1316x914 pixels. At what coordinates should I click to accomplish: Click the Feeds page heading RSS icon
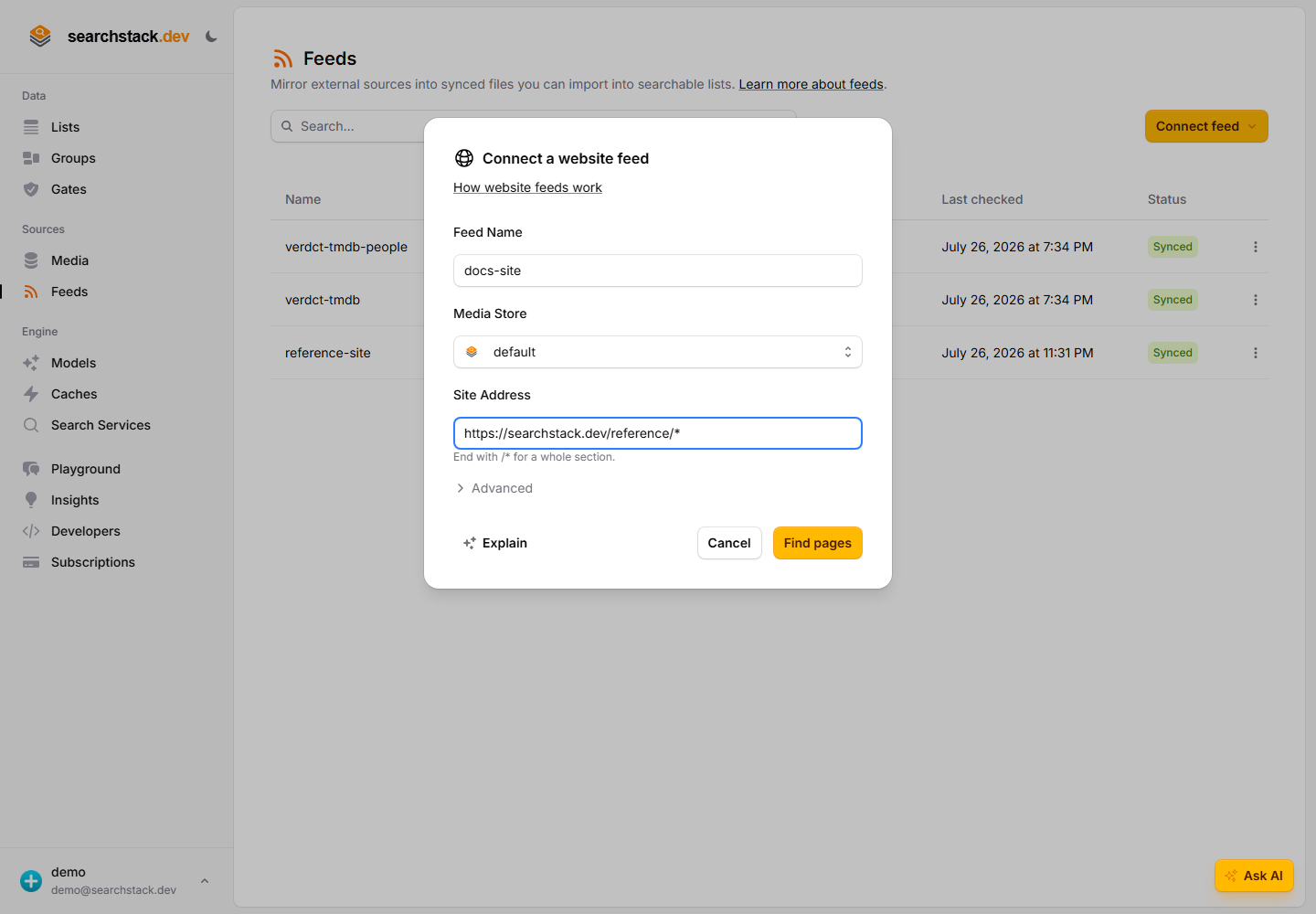(283, 58)
